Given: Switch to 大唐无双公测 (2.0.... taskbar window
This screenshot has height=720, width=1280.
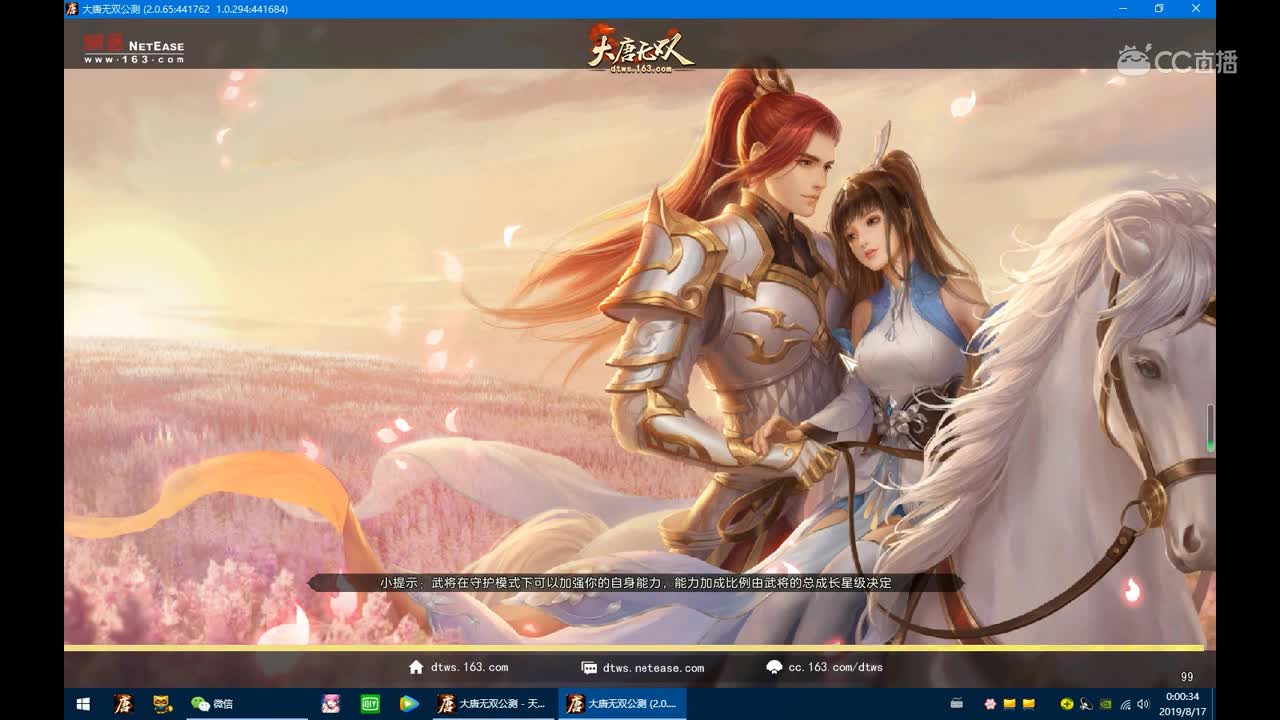Looking at the screenshot, I should [x=622, y=704].
